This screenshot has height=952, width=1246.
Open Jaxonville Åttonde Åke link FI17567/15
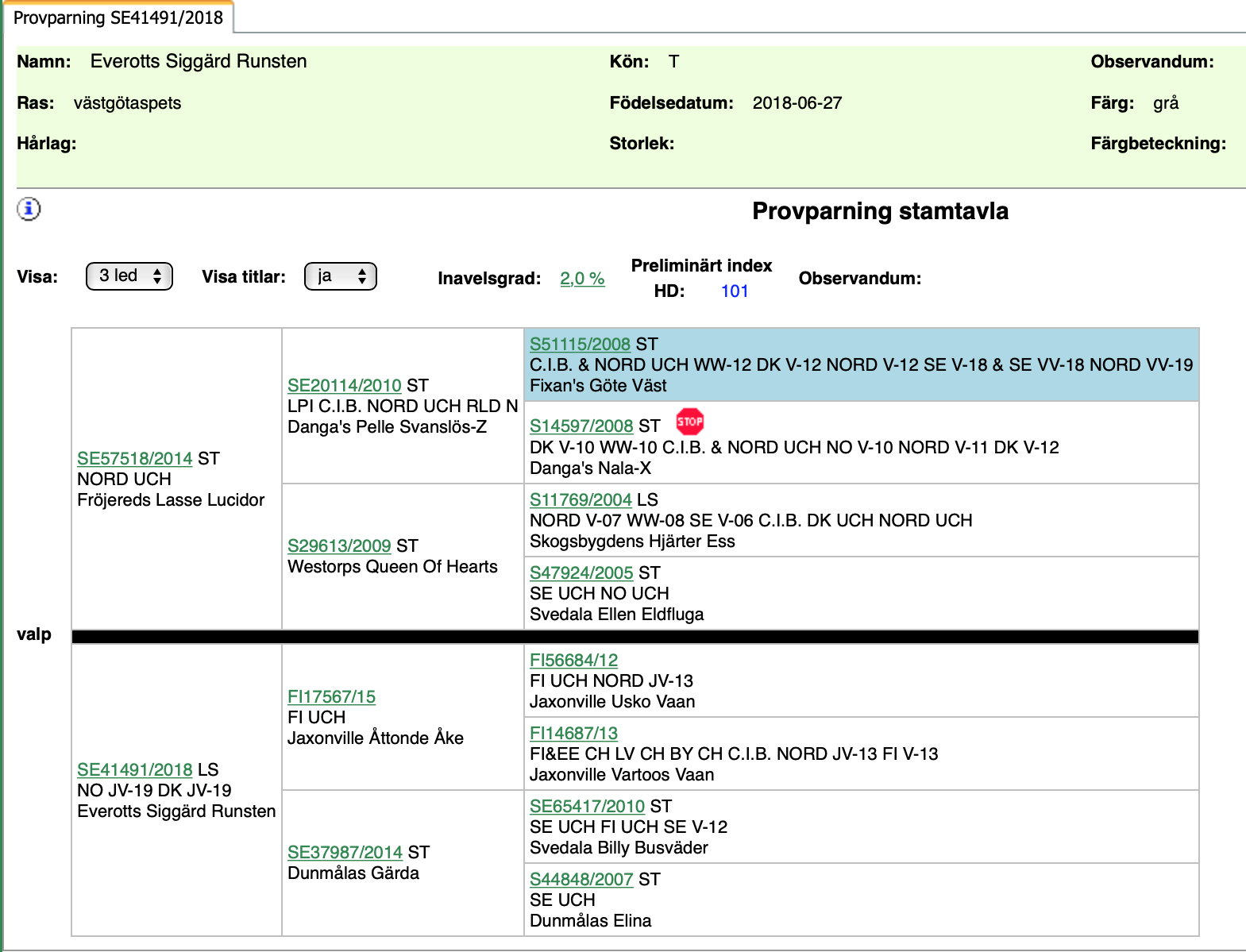pos(331,697)
